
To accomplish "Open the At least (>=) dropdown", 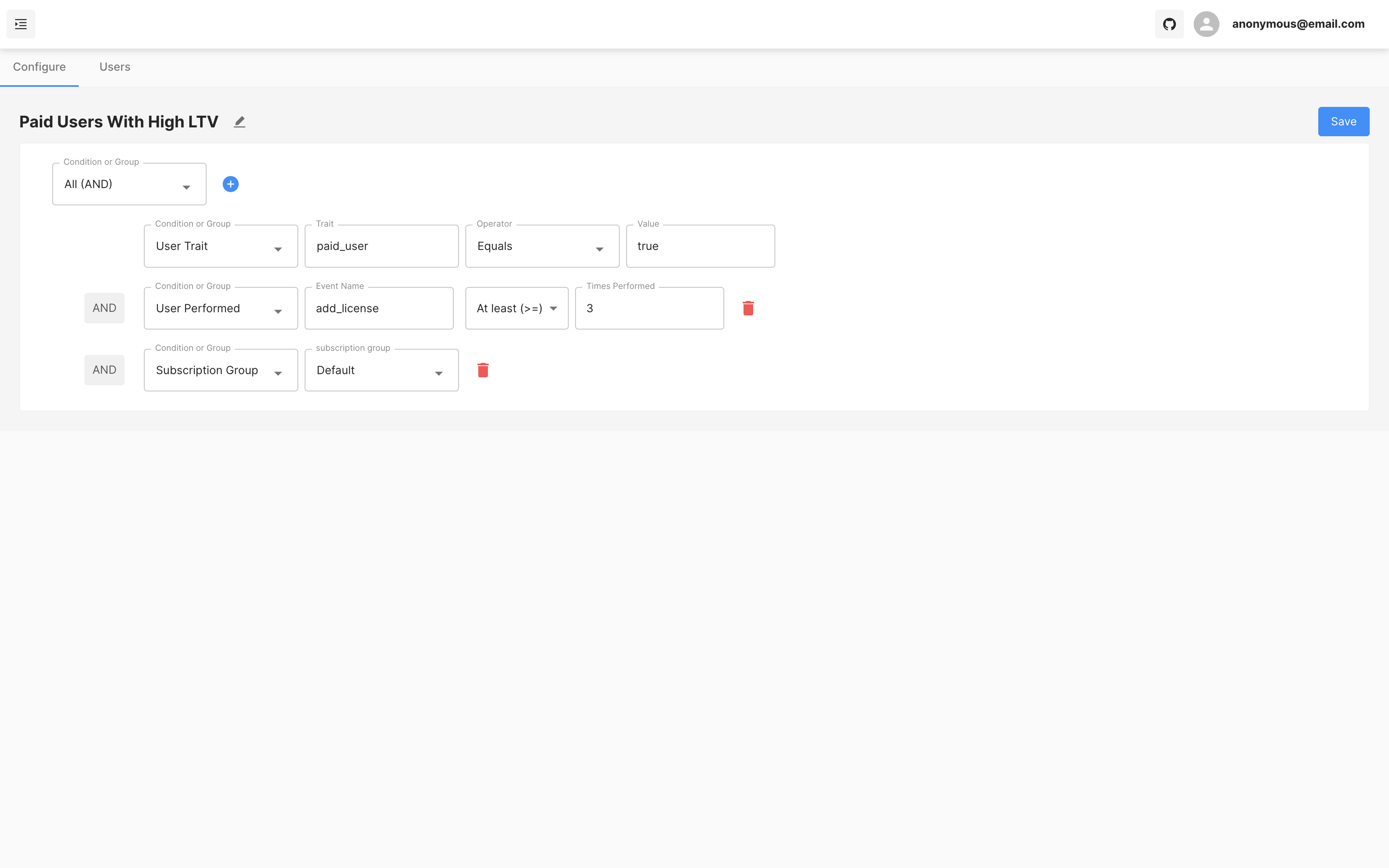I will 516,308.
